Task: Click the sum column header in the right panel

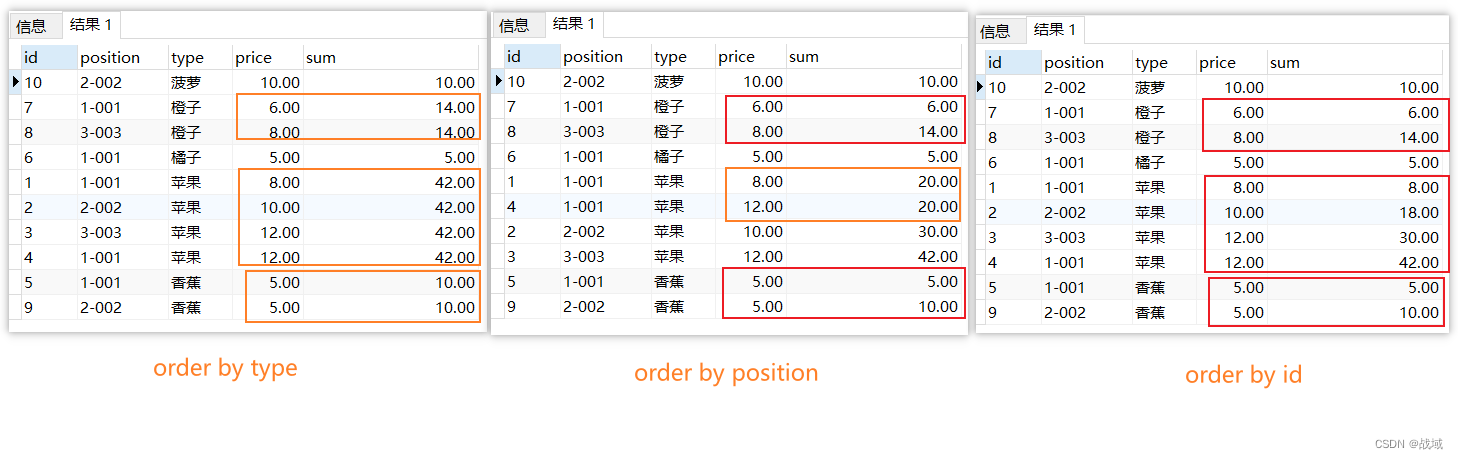Action: (x=1356, y=63)
